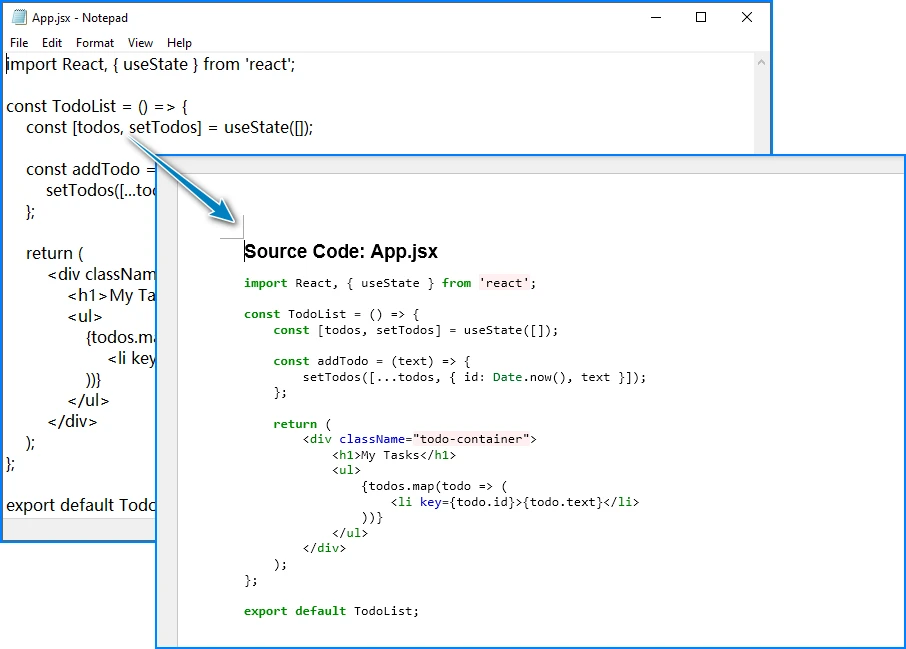Click 'export default TodoList;' in document
The height and width of the screenshot is (649, 906).
331,611
